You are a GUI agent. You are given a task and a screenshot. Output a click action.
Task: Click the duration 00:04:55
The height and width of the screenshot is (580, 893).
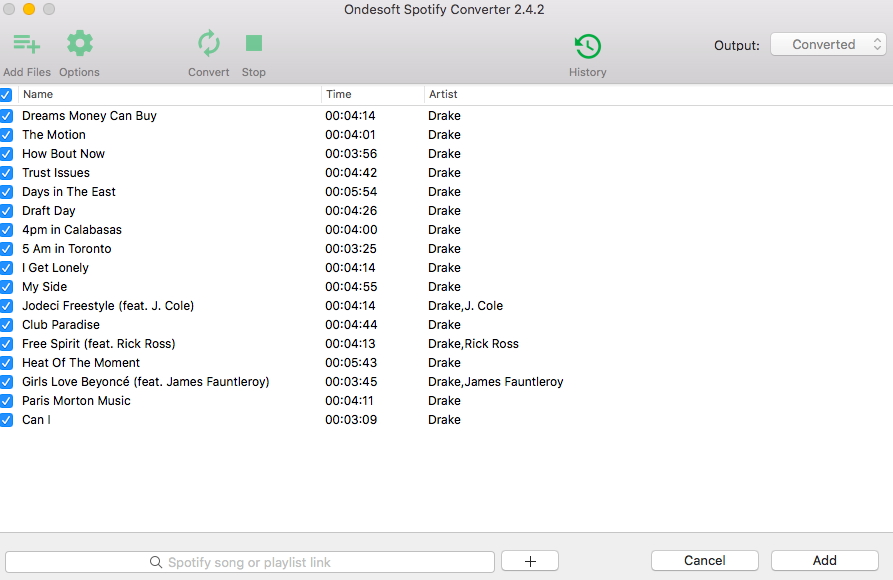[351, 287]
